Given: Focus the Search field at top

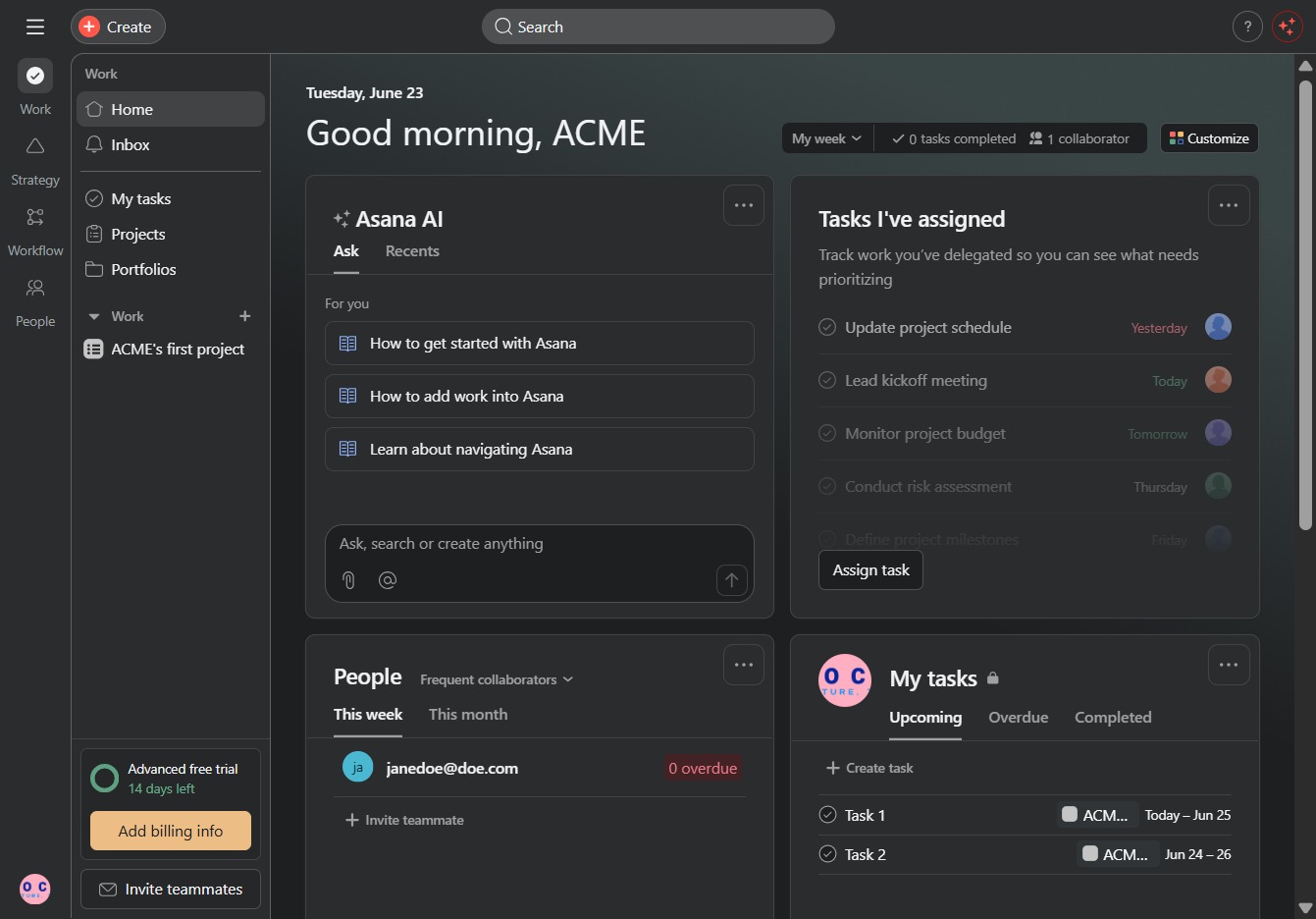Looking at the screenshot, I should click(x=658, y=27).
